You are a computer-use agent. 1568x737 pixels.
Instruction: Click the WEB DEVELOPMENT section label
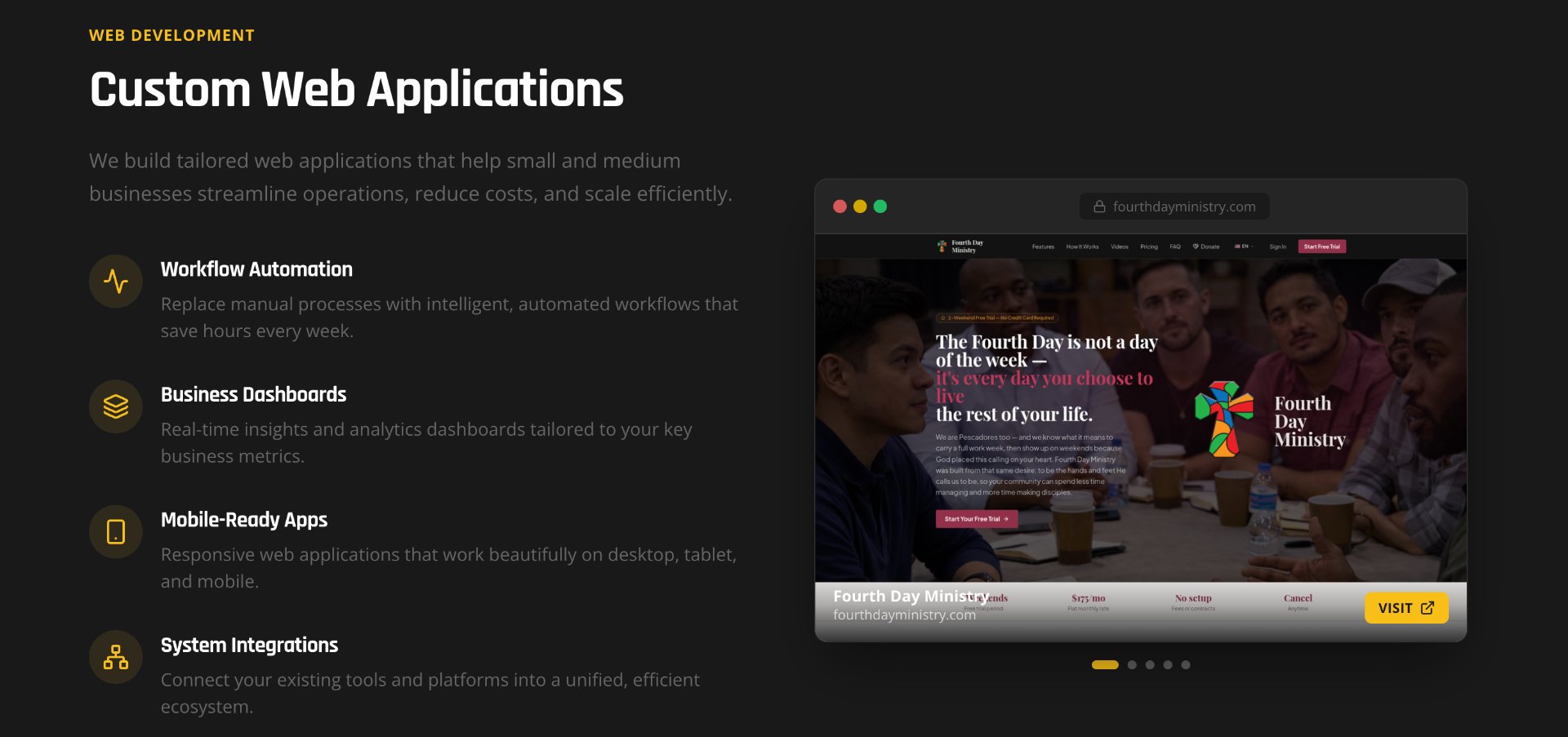point(171,35)
